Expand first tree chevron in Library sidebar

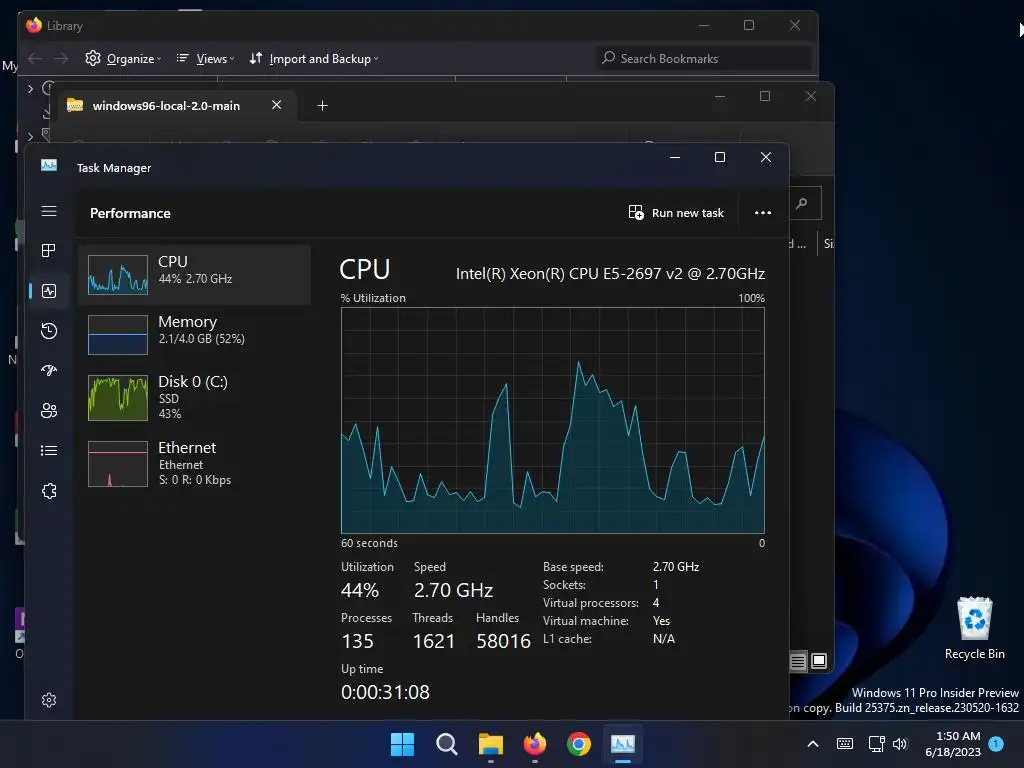pyautogui.click(x=30, y=88)
